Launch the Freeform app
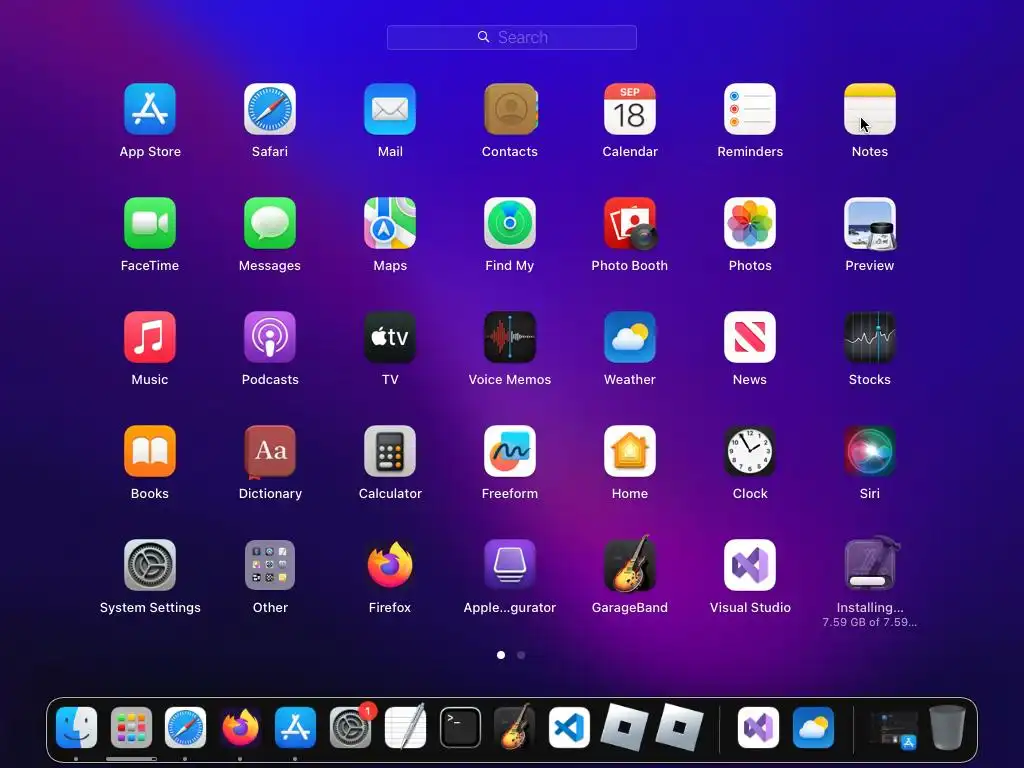This screenshot has height=768, width=1024. tap(510, 451)
